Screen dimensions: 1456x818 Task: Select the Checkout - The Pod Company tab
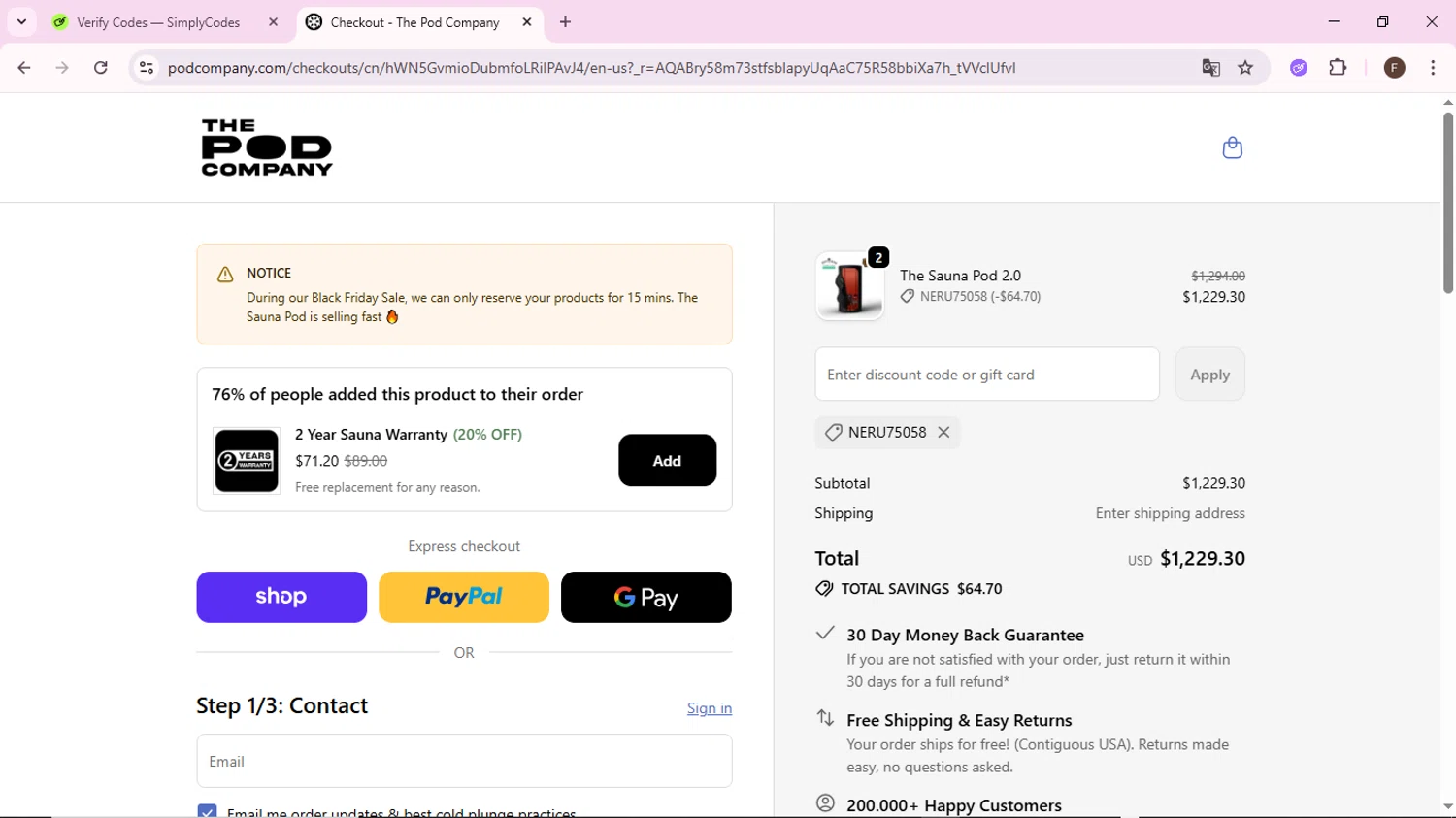tap(415, 22)
